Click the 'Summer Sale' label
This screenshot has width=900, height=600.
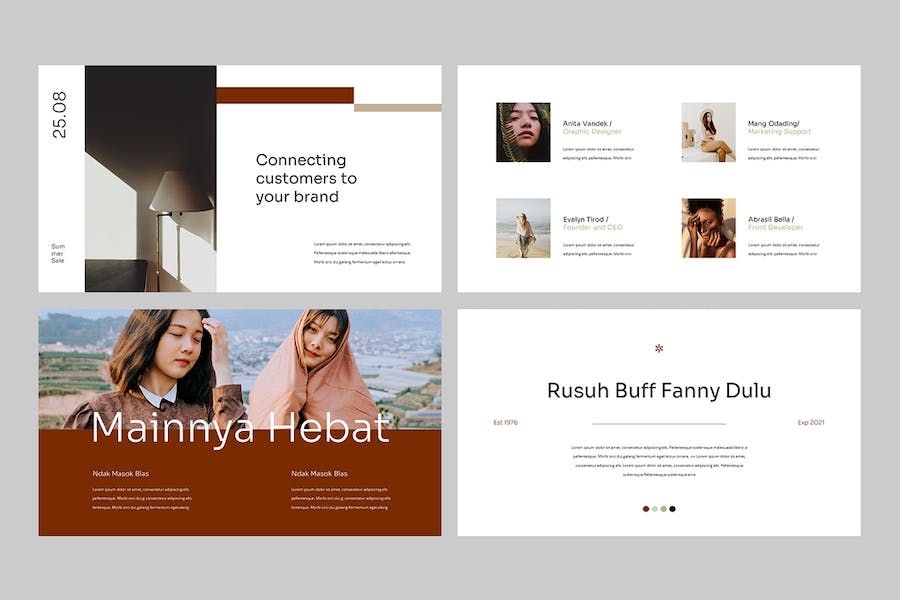pyautogui.click(x=57, y=253)
